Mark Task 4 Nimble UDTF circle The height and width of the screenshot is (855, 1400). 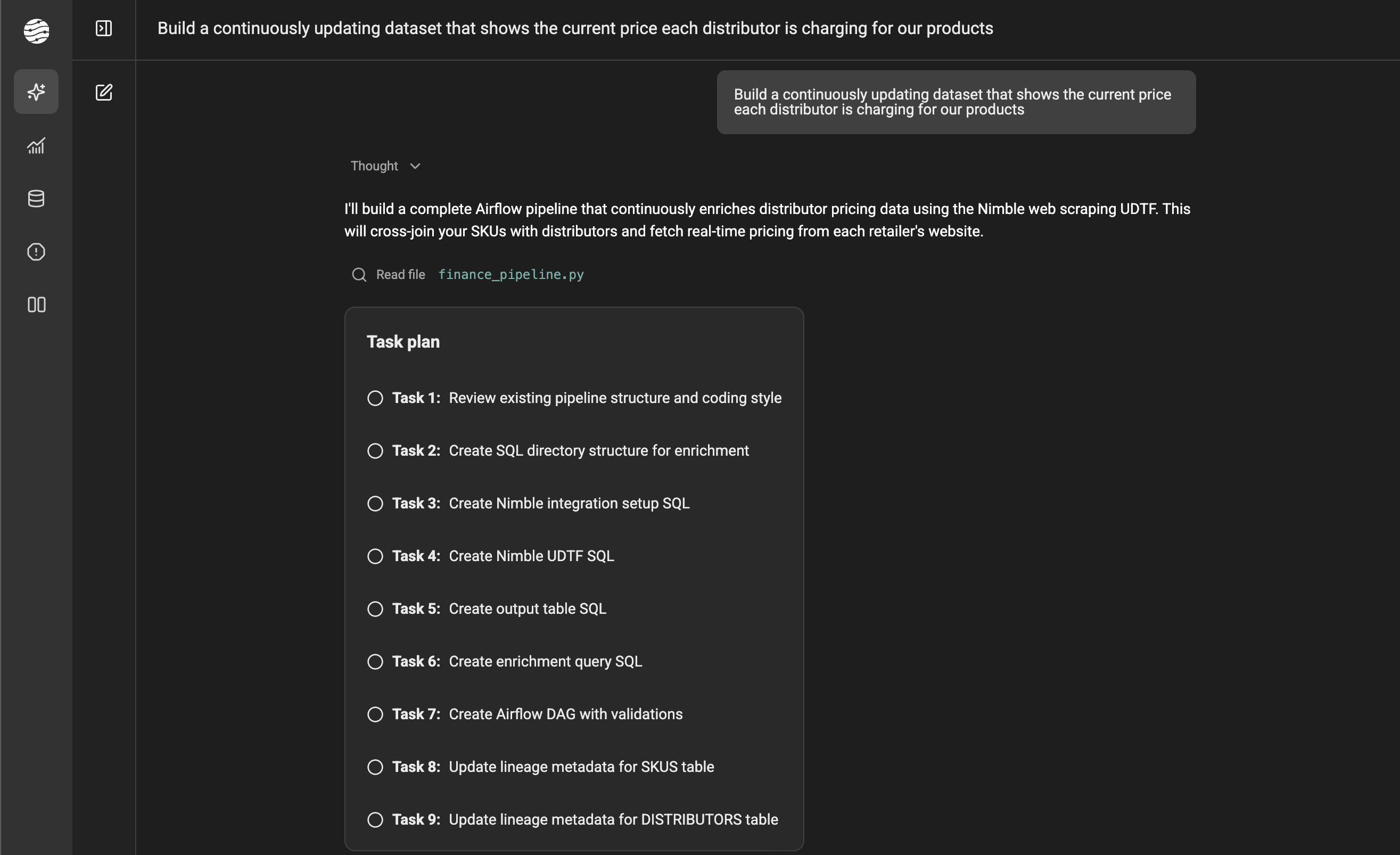click(375, 556)
